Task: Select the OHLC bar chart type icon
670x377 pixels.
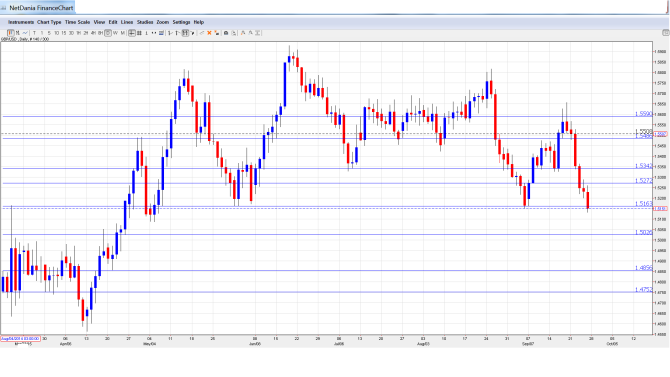Action: click(18, 33)
